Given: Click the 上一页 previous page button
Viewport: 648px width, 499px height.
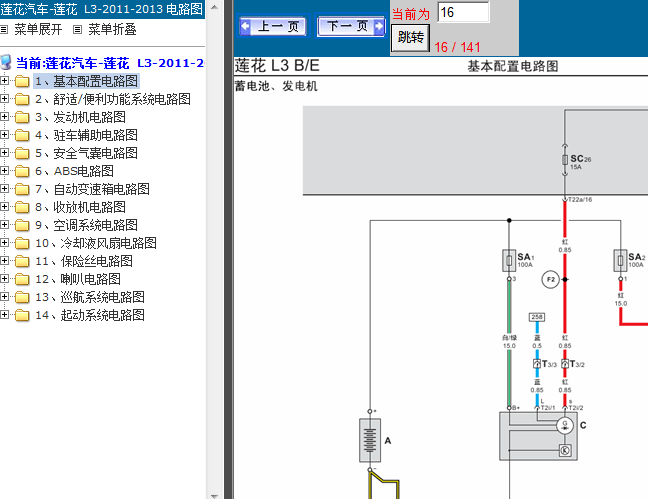Looking at the screenshot, I should click(274, 27).
